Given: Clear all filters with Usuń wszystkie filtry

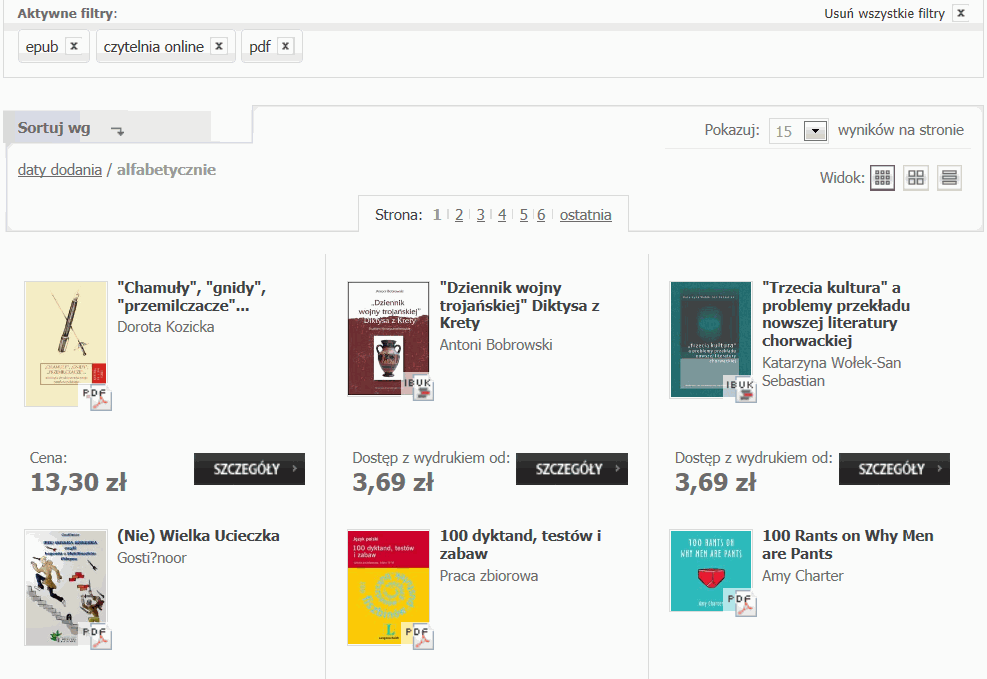Looking at the screenshot, I should coord(960,13).
